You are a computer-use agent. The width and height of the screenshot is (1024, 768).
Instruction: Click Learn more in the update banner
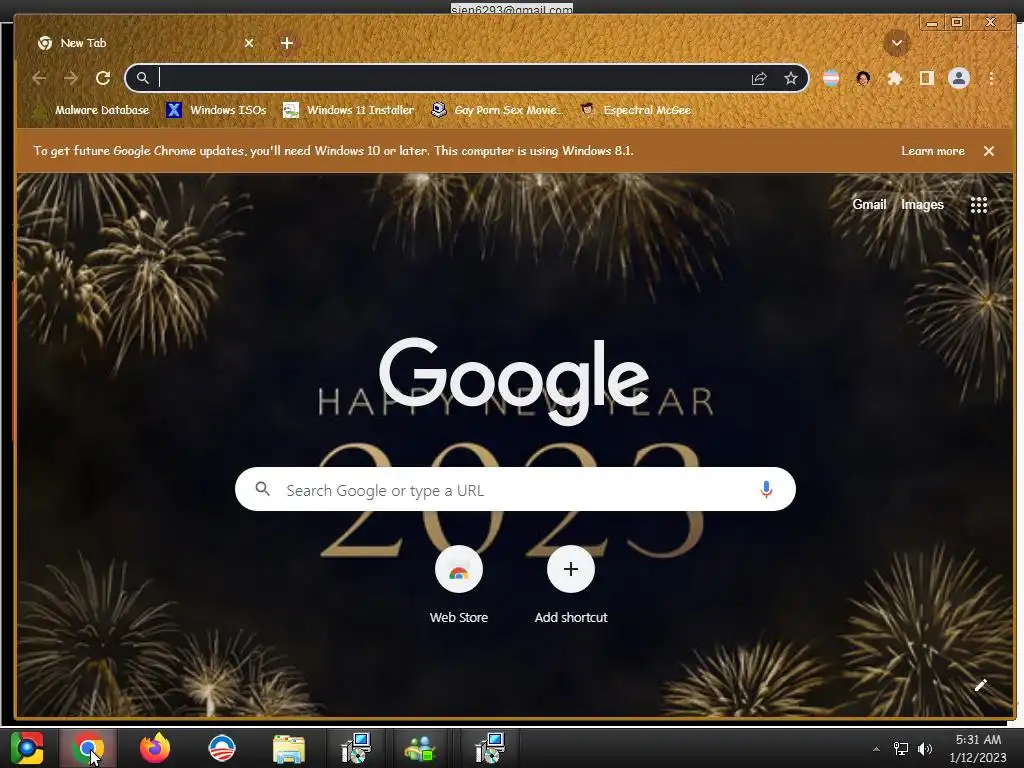click(933, 151)
